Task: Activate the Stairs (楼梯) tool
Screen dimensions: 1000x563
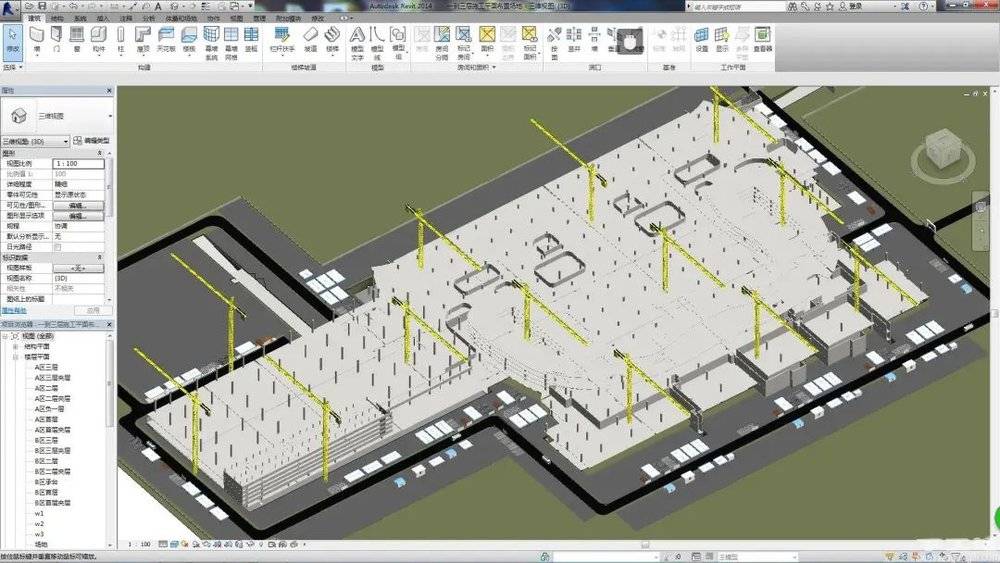Action: pos(332,40)
